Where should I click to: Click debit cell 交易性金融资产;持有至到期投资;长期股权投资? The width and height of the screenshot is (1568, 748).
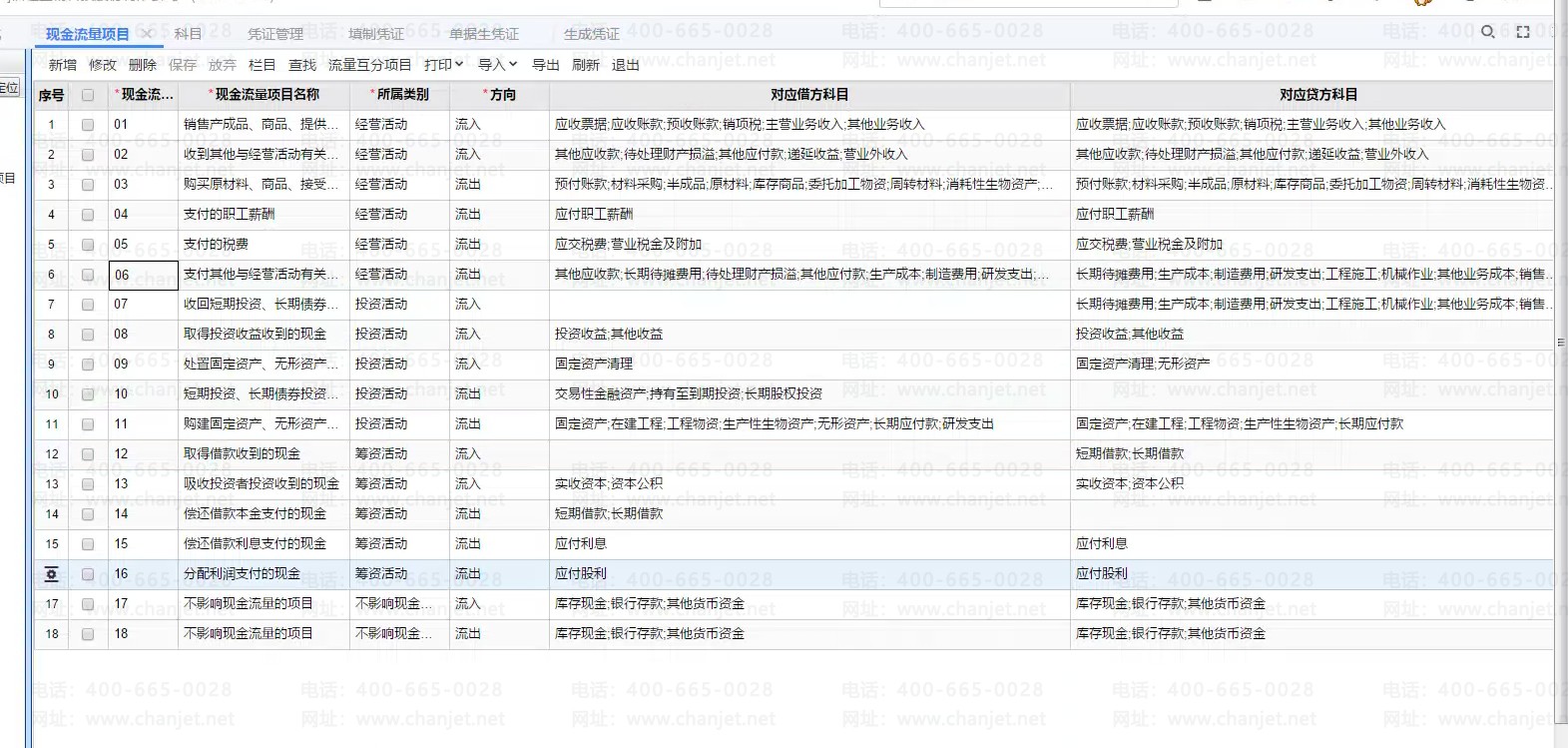coord(809,394)
